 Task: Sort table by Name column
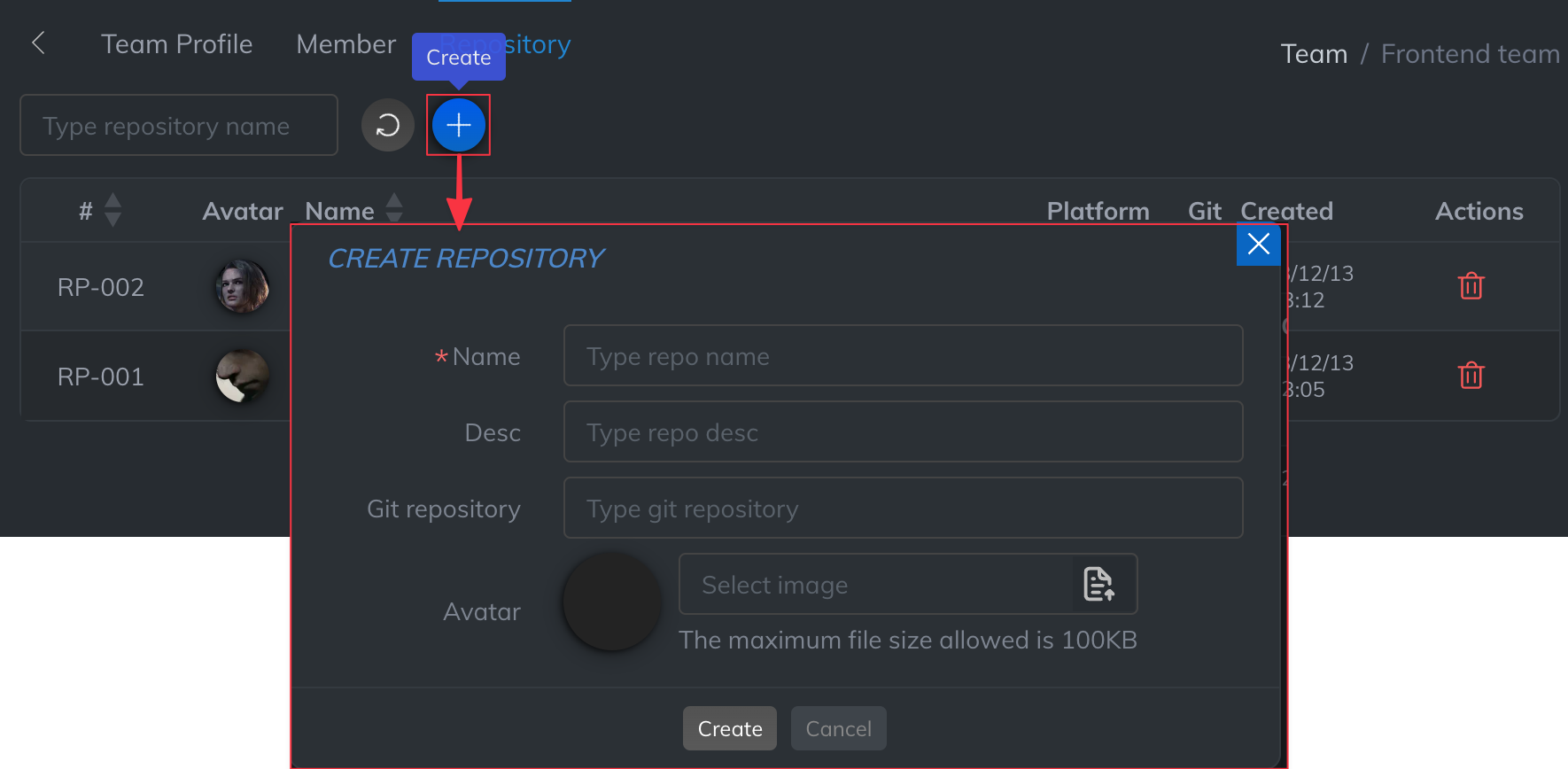(394, 210)
